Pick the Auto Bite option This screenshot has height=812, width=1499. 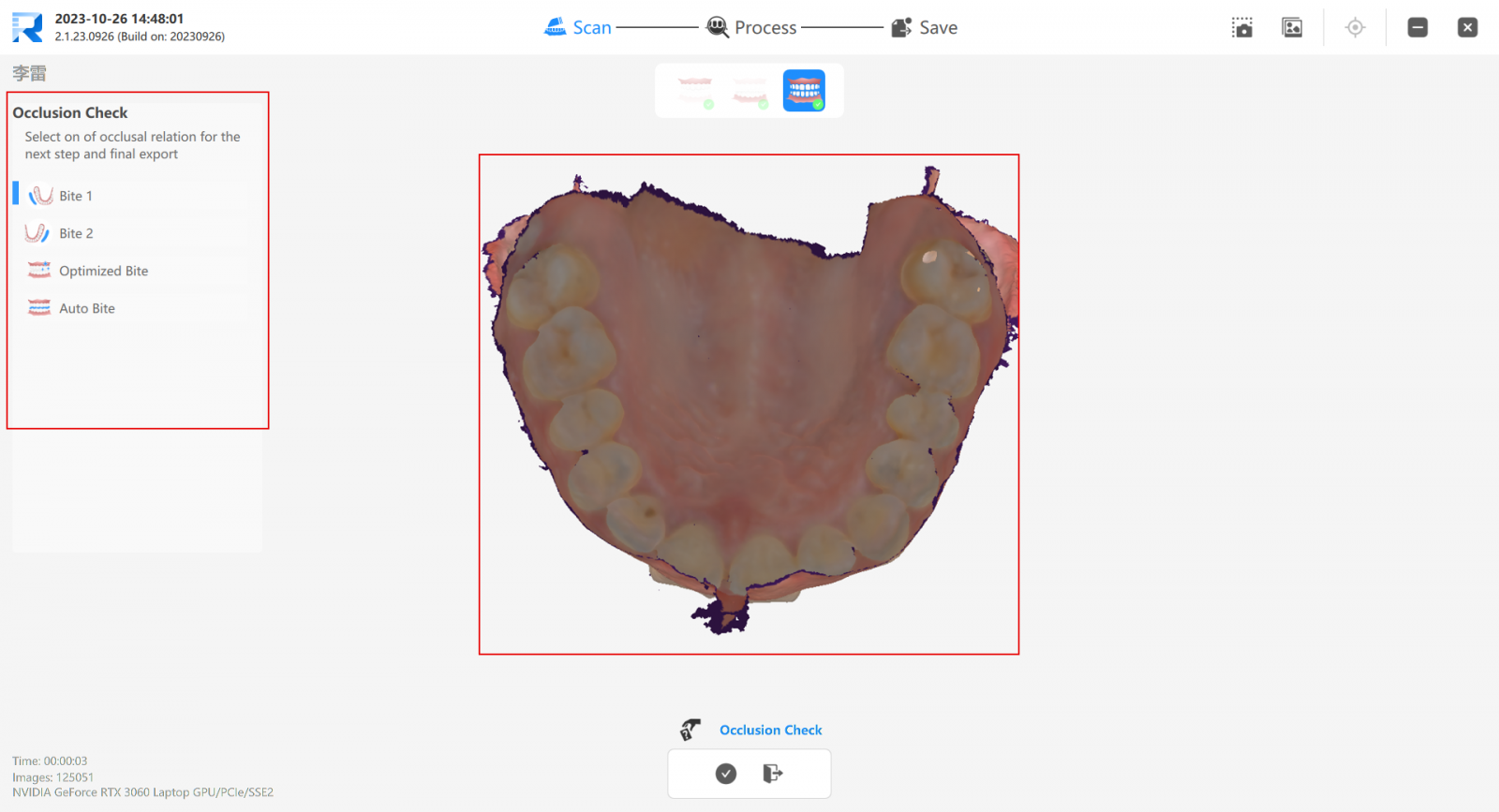(137, 308)
